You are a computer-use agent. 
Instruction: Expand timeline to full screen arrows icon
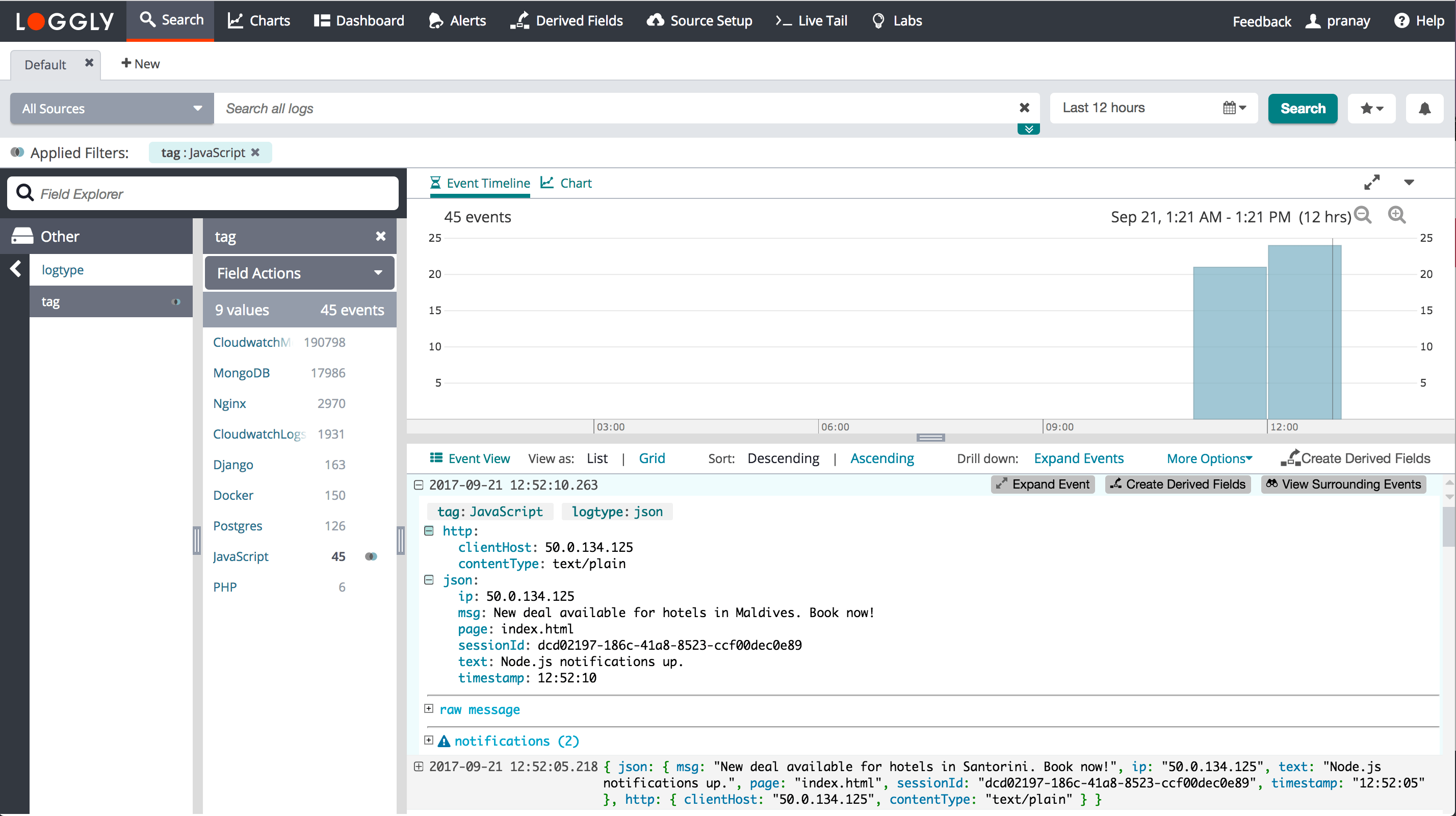pyautogui.click(x=1371, y=182)
